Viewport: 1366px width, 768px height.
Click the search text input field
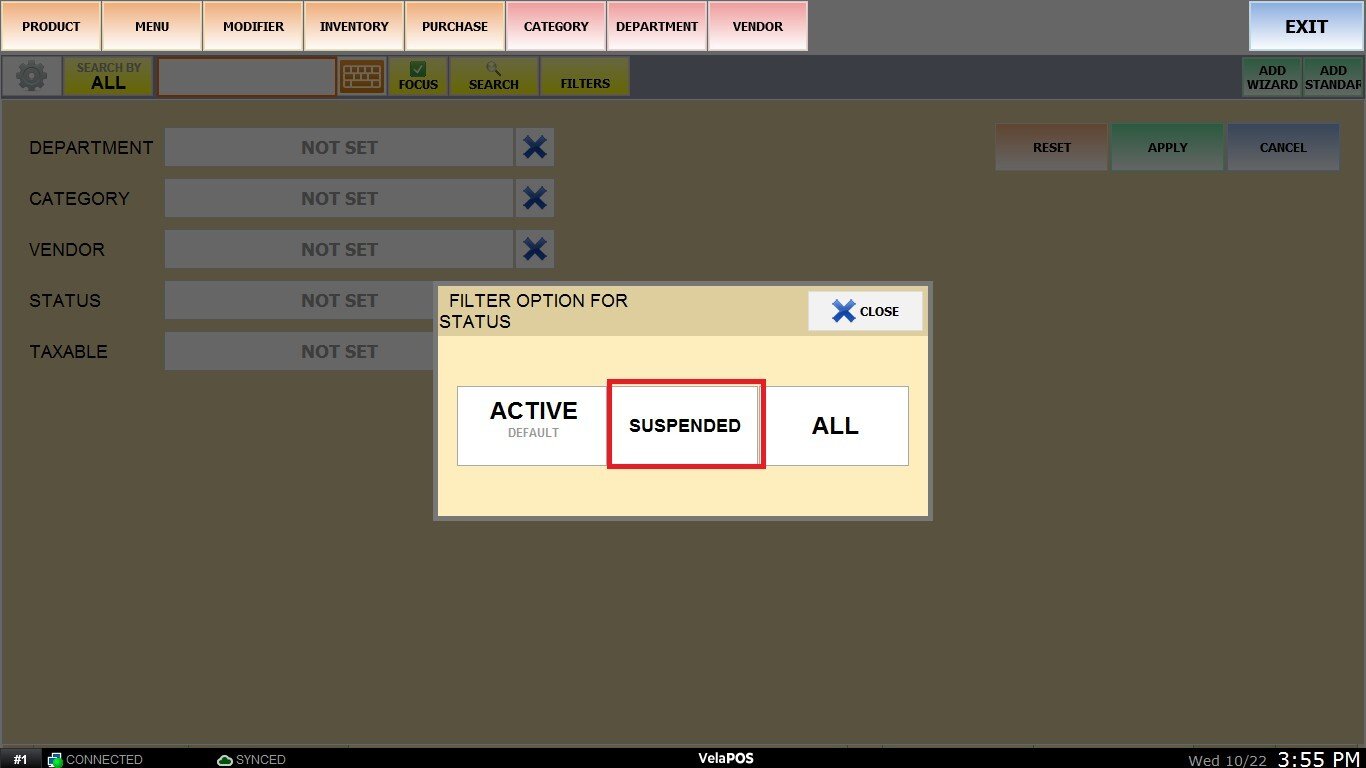tap(246, 77)
